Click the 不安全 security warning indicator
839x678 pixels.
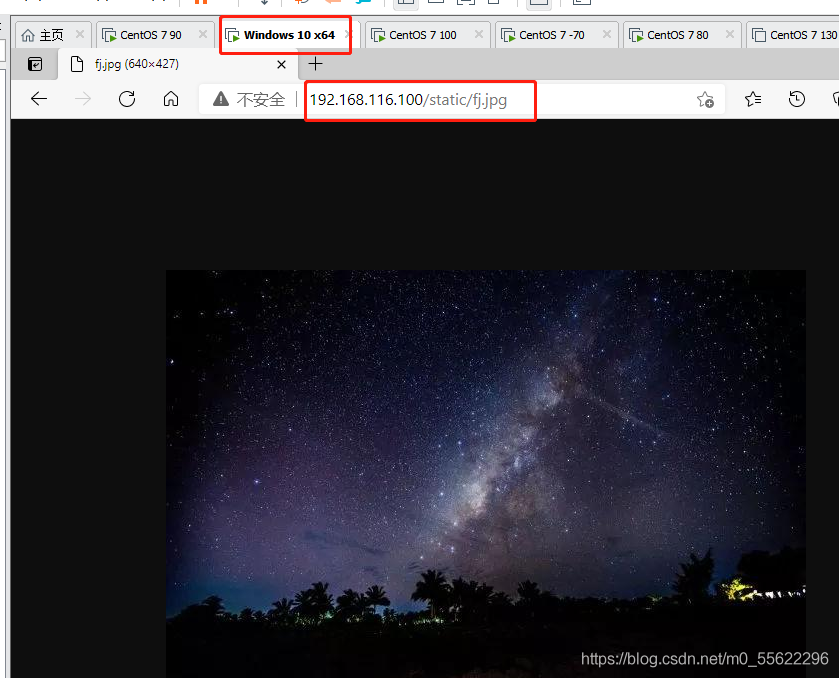[x=249, y=100]
